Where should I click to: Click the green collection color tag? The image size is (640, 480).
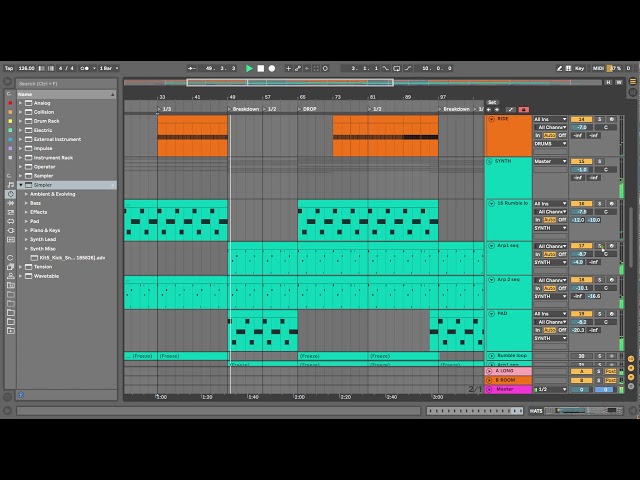coord(10,130)
